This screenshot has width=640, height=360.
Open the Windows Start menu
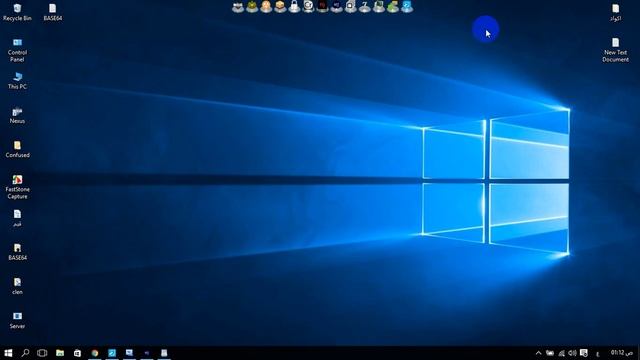(8, 353)
